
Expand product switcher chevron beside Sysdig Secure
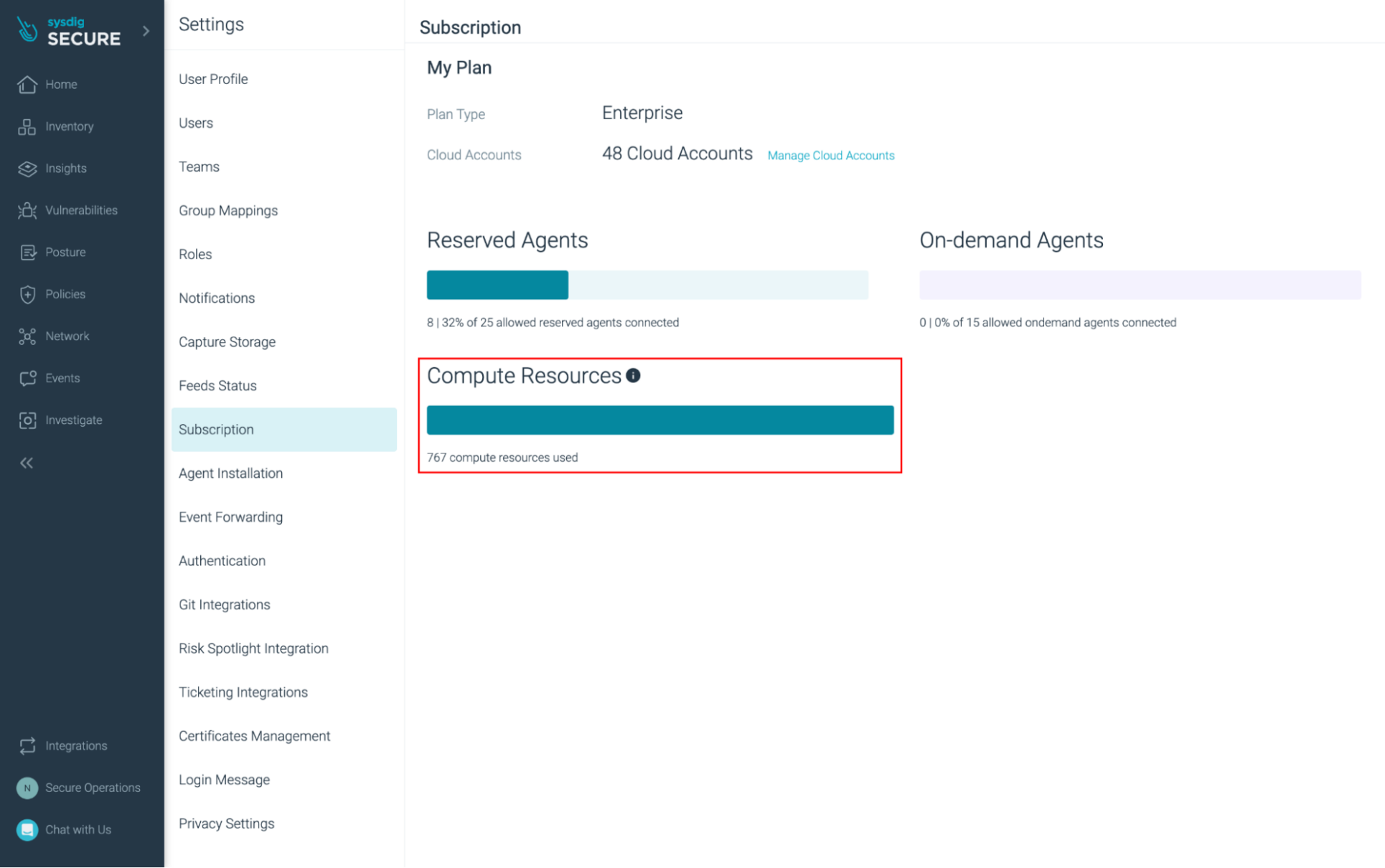[146, 31]
